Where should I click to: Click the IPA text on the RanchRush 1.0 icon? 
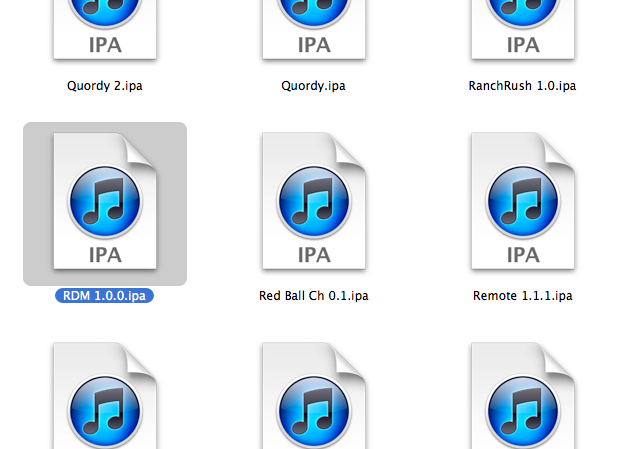pyautogui.click(x=522, y=45)
